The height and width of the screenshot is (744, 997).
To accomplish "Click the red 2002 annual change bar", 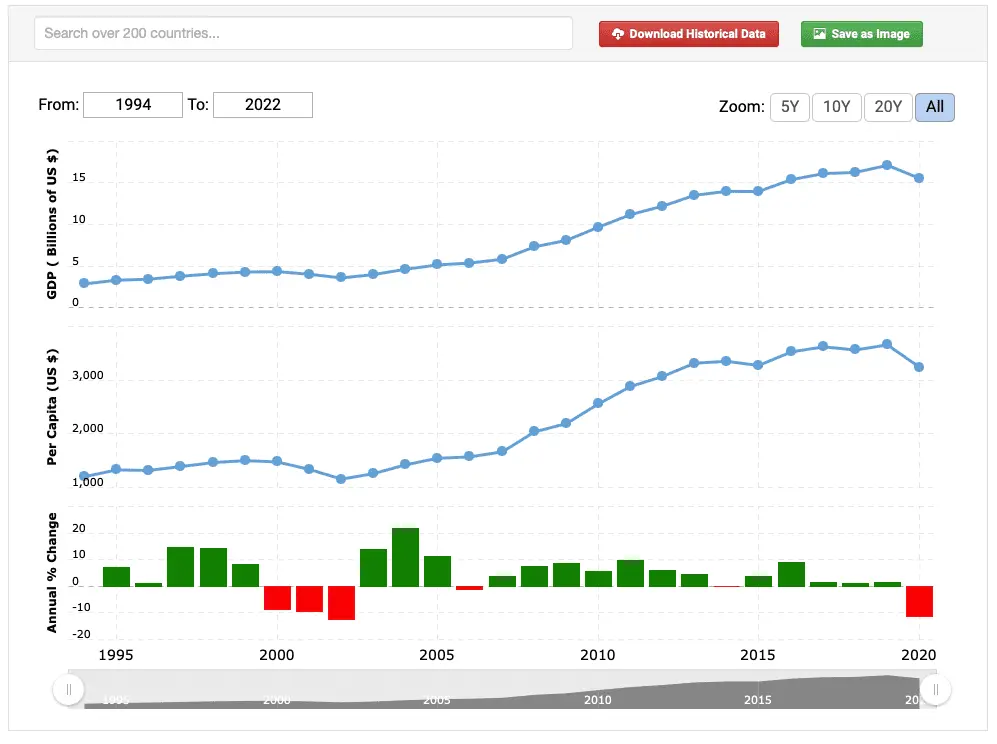I will click(341, 603).
